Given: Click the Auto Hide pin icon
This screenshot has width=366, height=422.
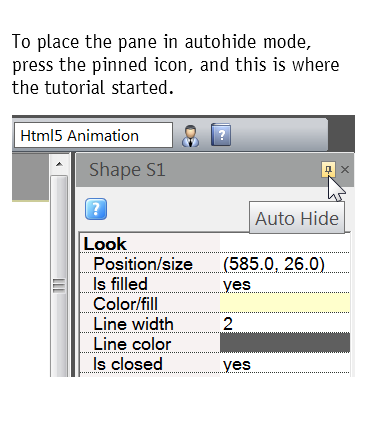Looking at the screenshot, I should tap(328, 170).
